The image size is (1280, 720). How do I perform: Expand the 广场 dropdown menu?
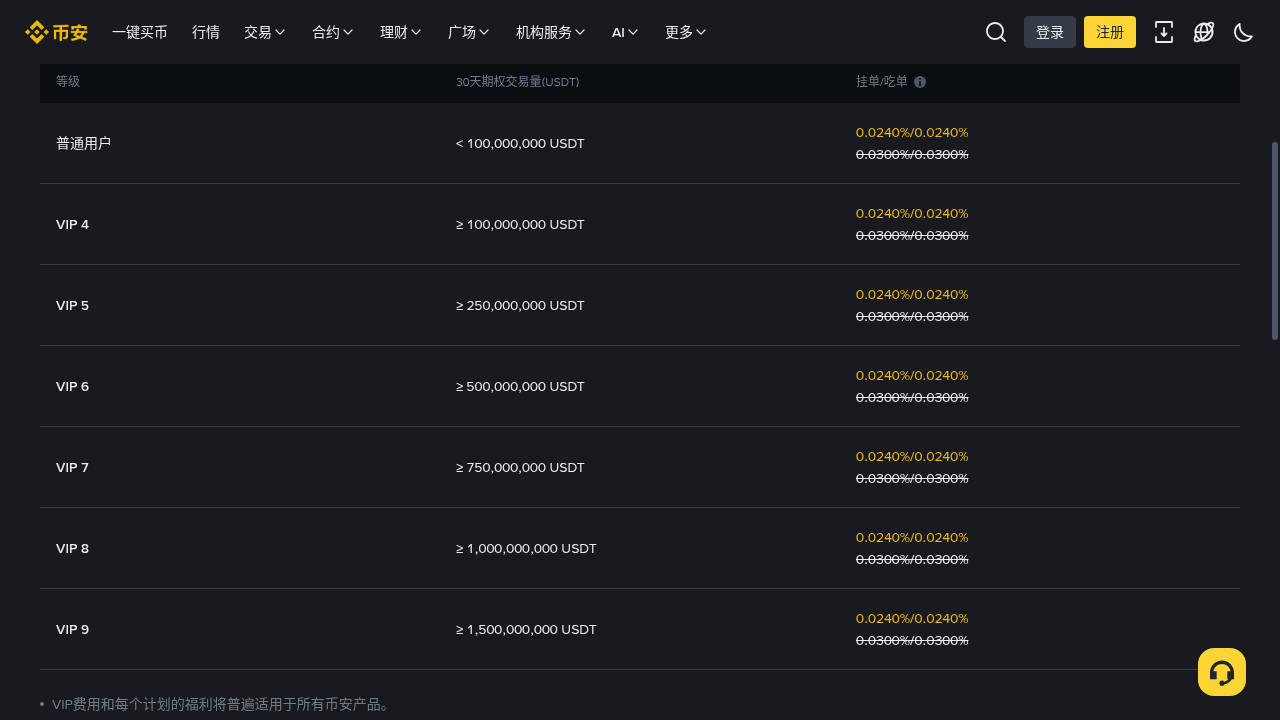[469, 32]
